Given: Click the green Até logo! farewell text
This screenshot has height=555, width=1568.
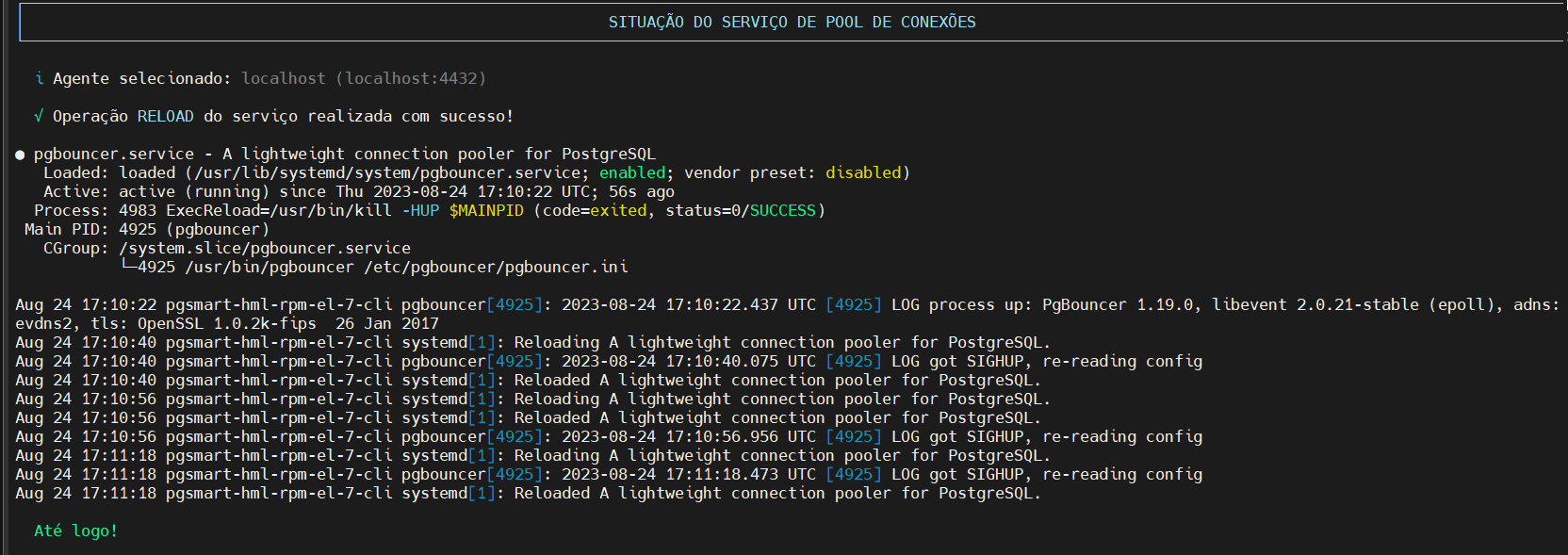Looking at the screenshot, I should click(76, 531).
